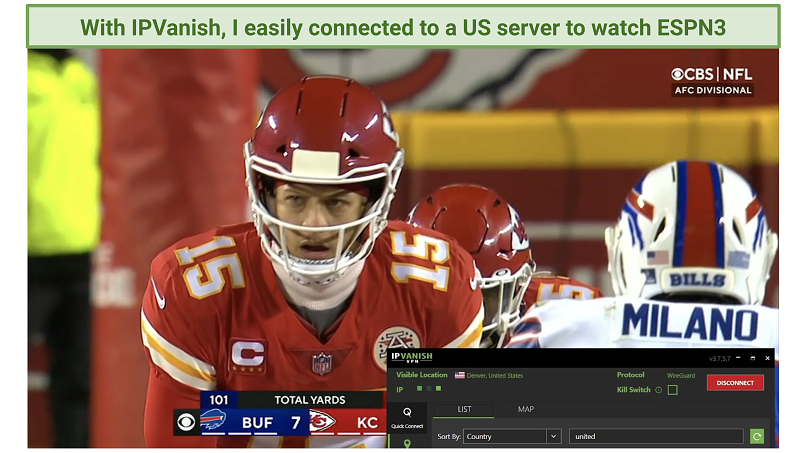Image resolution: width=806 pixels, height=453 pixels.
Task: Select the KC team label on scoreboard
Action: coord(368,423)
